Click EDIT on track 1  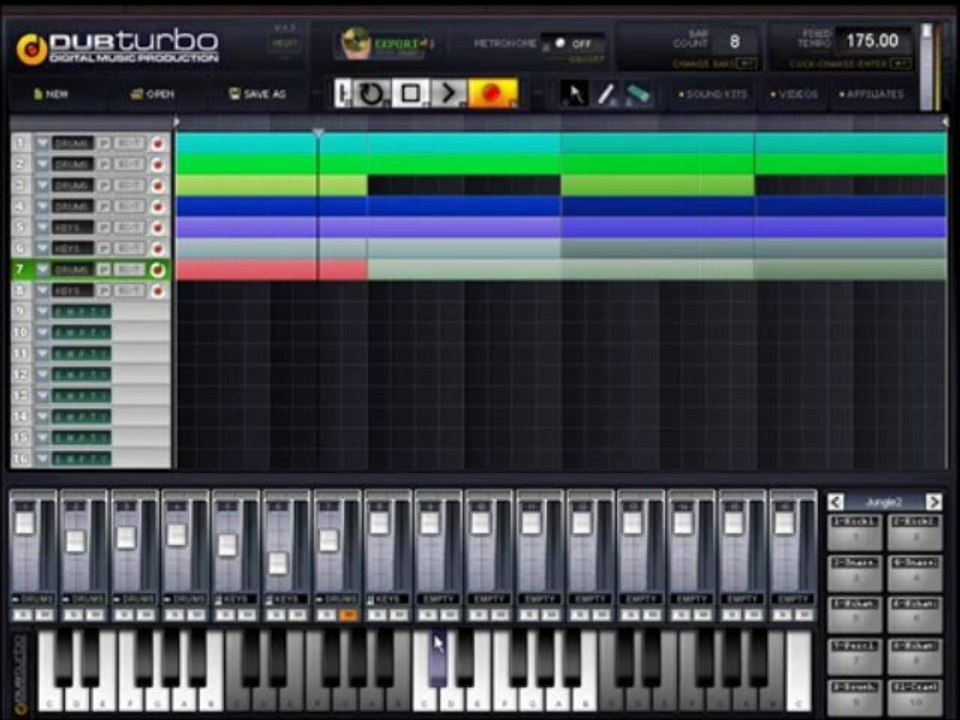click(130, 144)
